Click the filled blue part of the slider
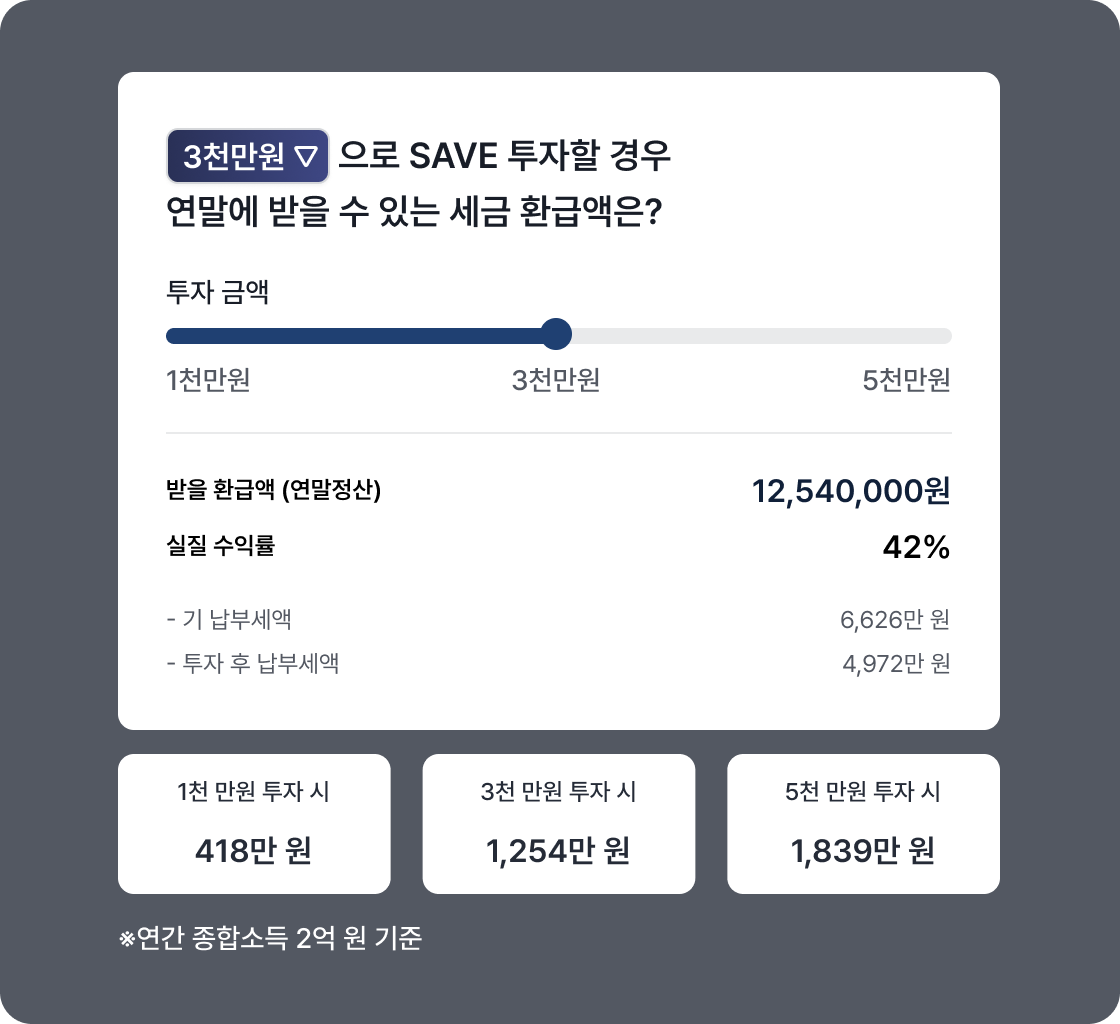This screenshot has height=1024, width=1120. click(353, 336)
